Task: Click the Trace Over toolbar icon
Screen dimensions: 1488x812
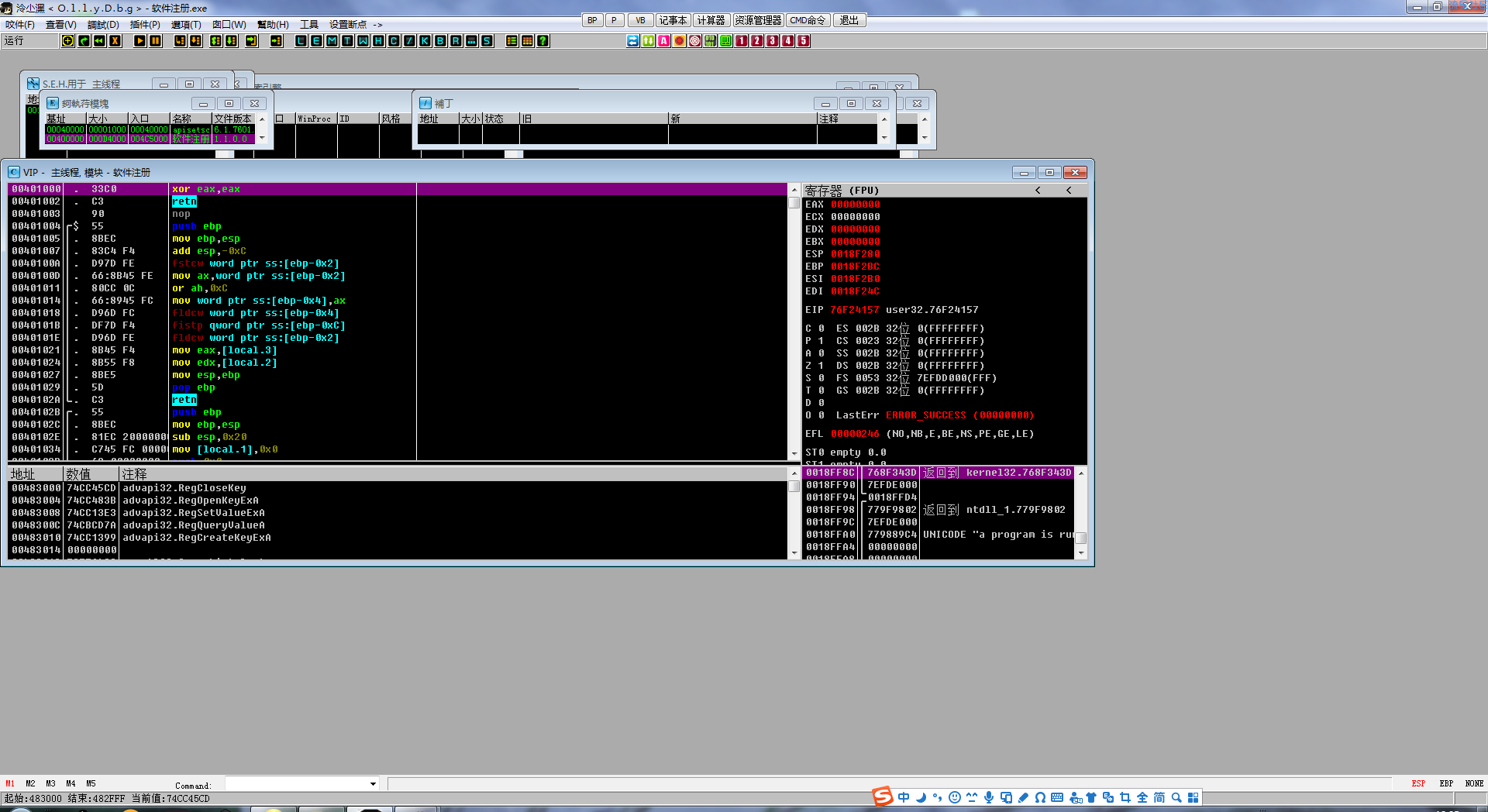Action: tap(231, 41)
